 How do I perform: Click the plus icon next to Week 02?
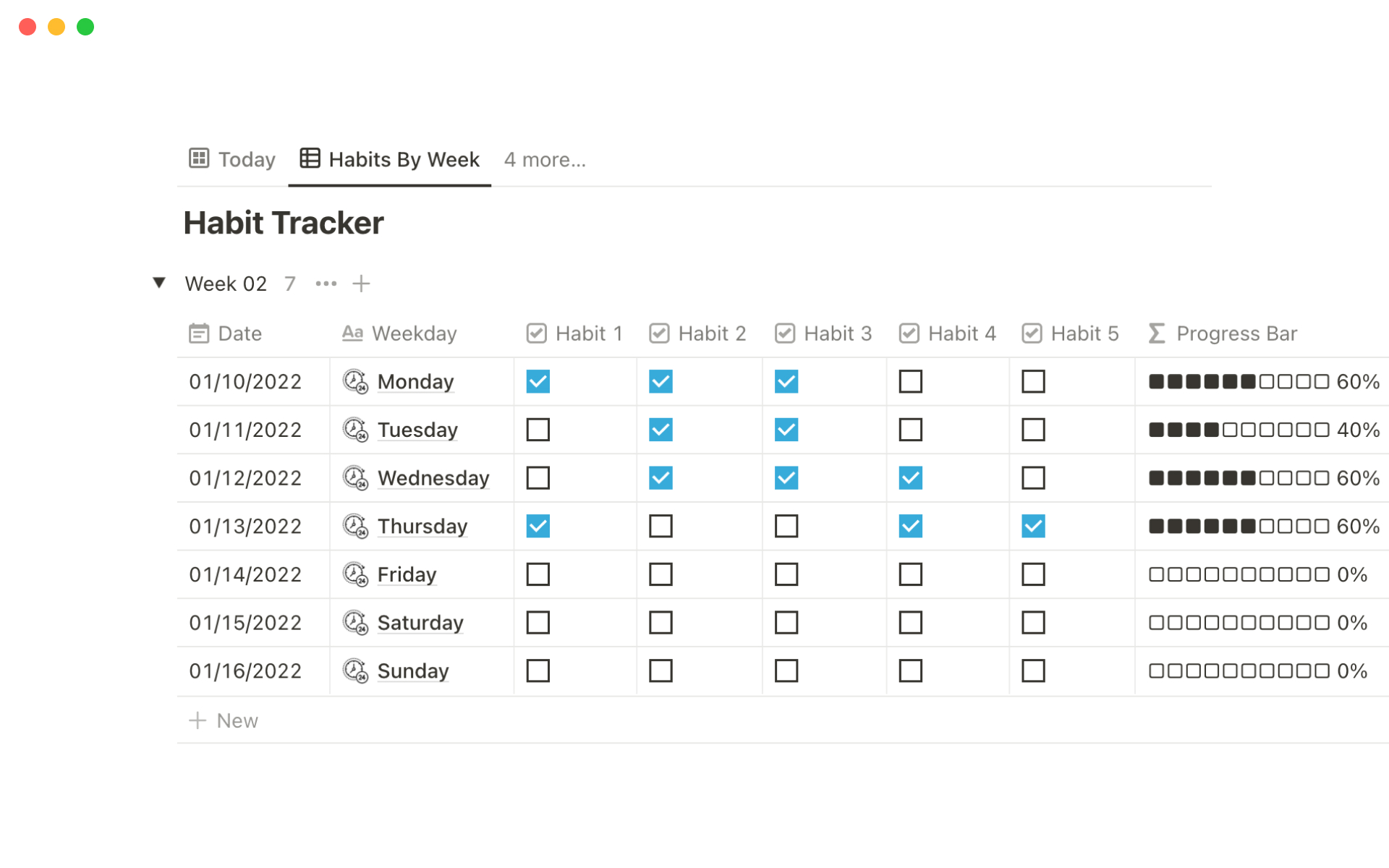pos(361,283)
